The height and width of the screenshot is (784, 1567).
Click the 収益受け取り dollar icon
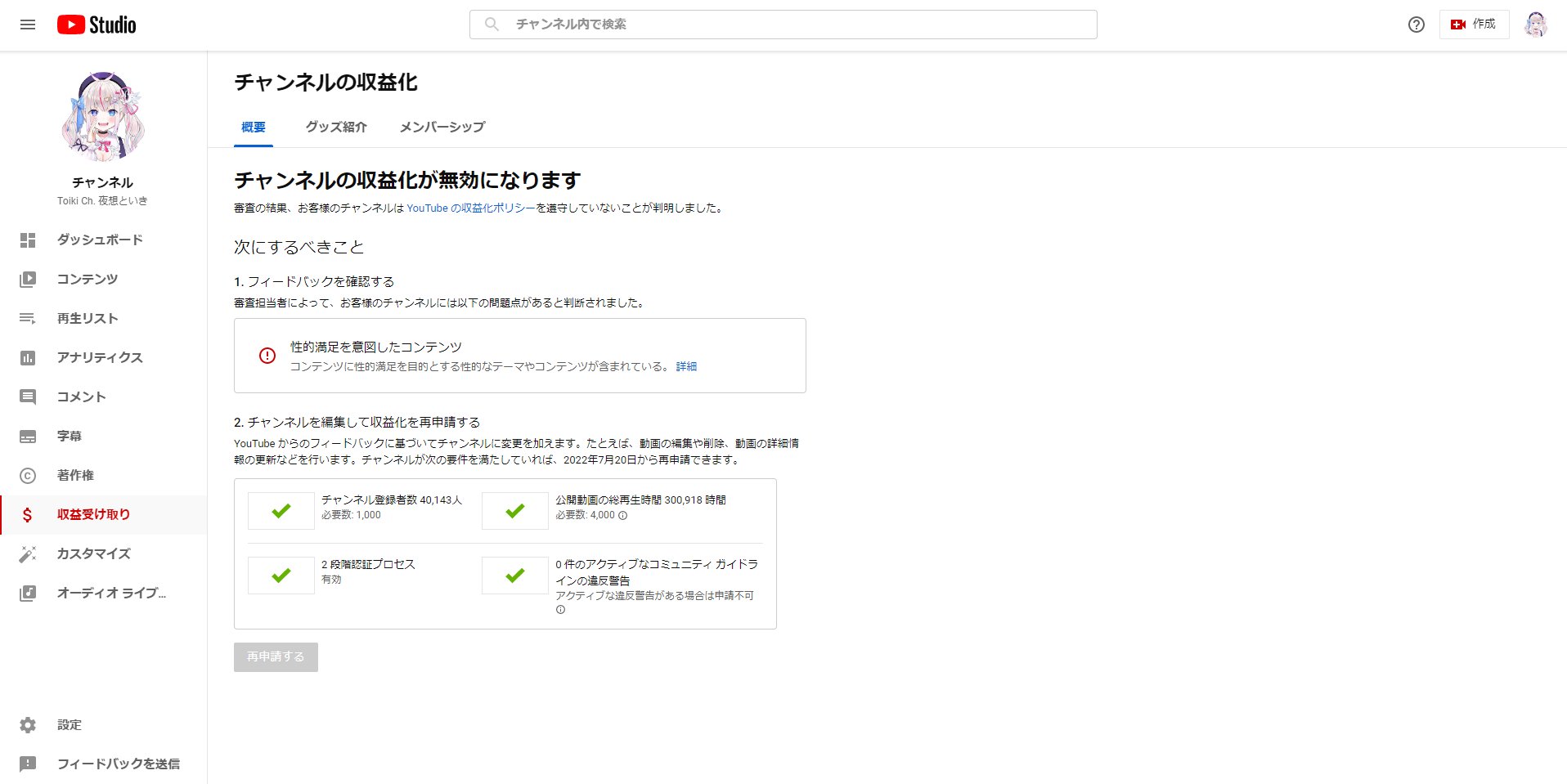click(x=28, y=515)
